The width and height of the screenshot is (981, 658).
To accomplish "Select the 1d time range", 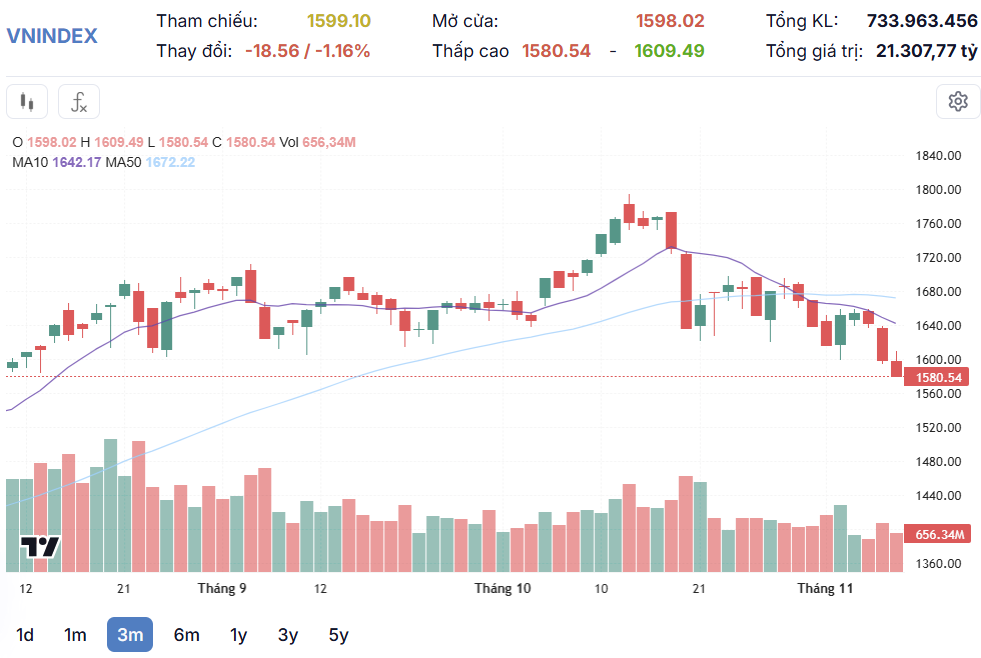I will tap(25, 635).
